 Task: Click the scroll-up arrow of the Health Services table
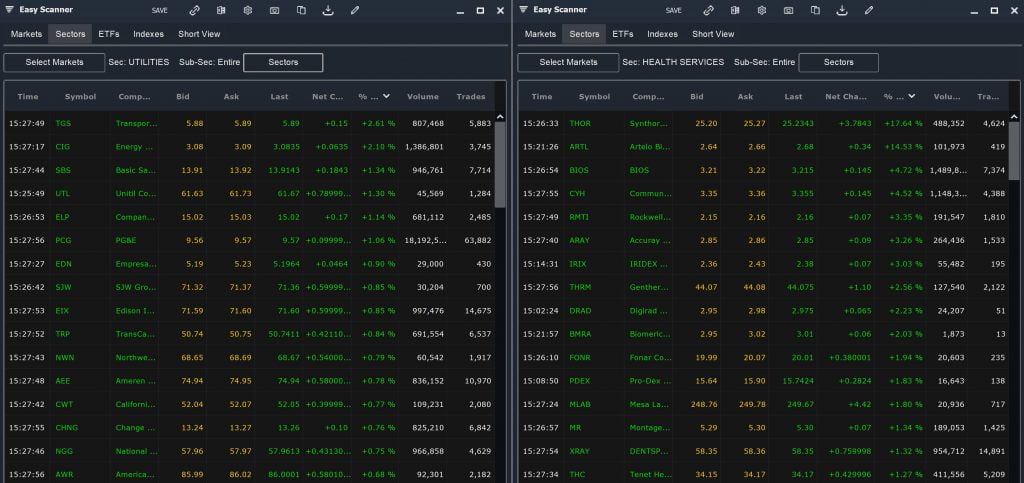1014,117
